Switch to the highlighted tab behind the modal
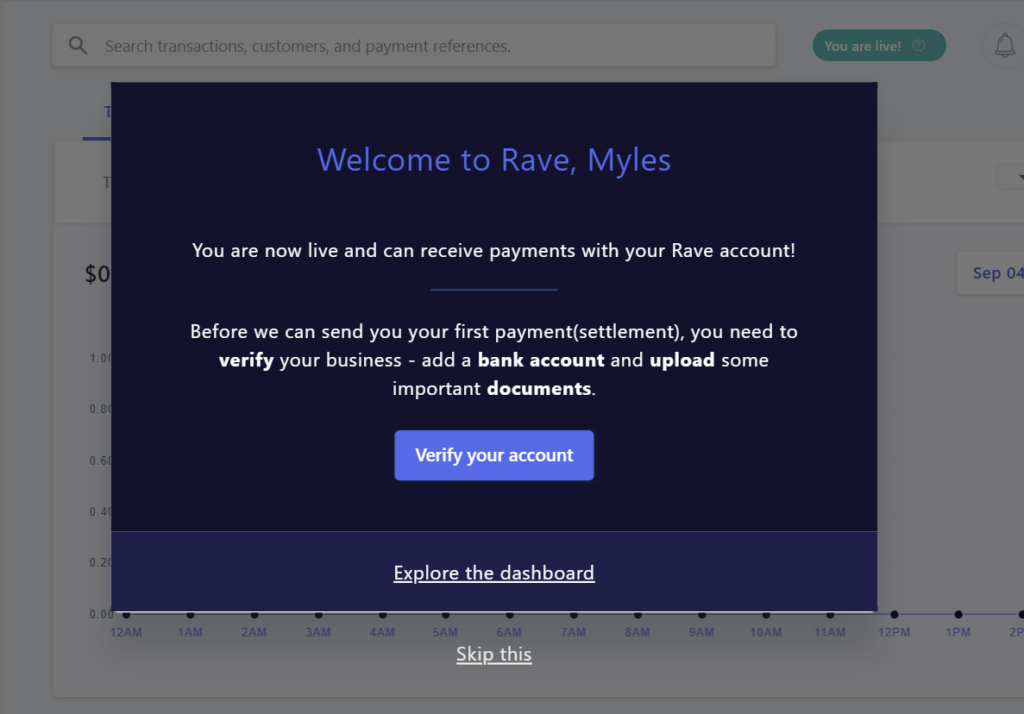This screenshot has width=1024, height=714. [x=106, y=111]
